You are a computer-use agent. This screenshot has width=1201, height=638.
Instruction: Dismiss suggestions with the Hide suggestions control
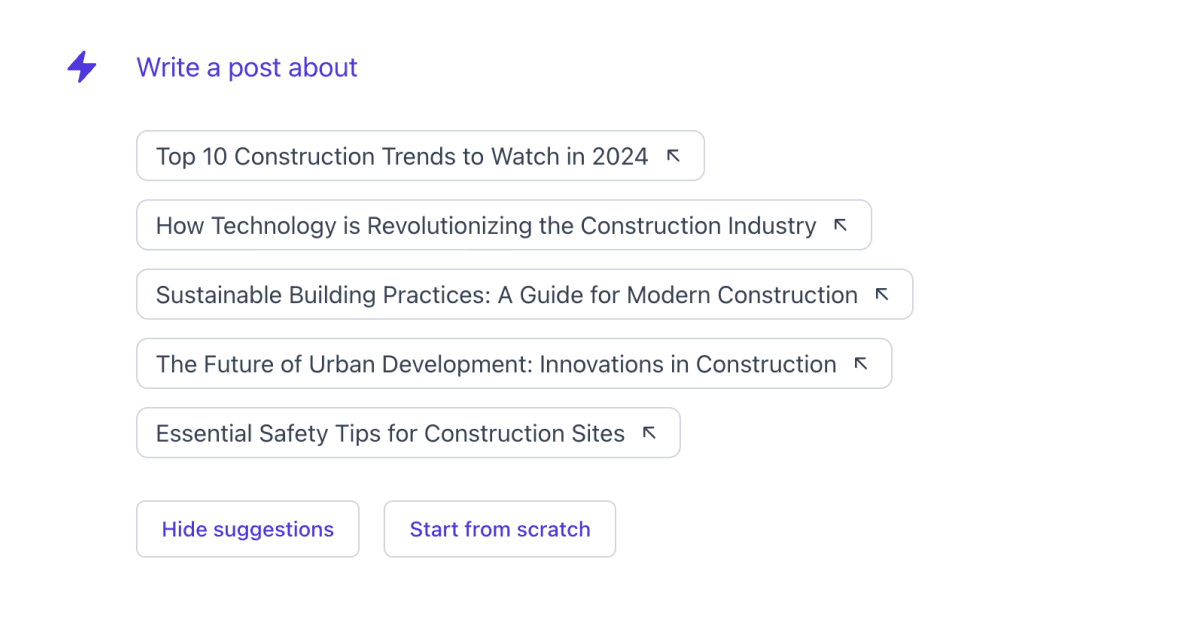point(247,528)
